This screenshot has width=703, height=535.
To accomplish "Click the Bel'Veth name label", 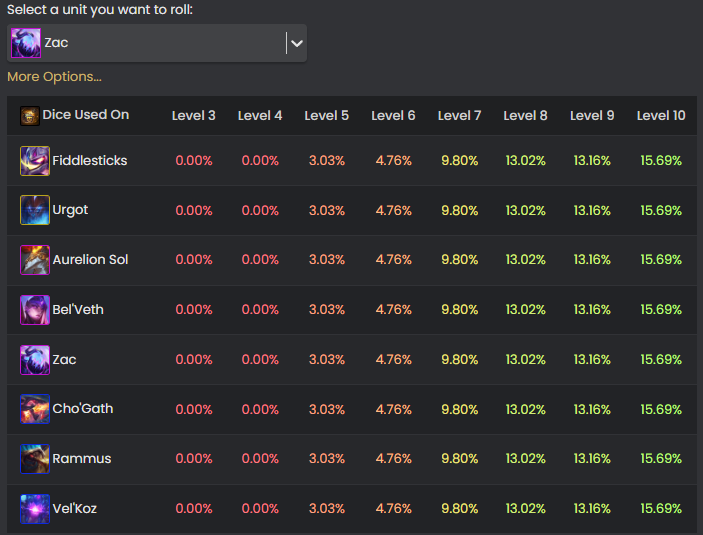I will [78, 310].
